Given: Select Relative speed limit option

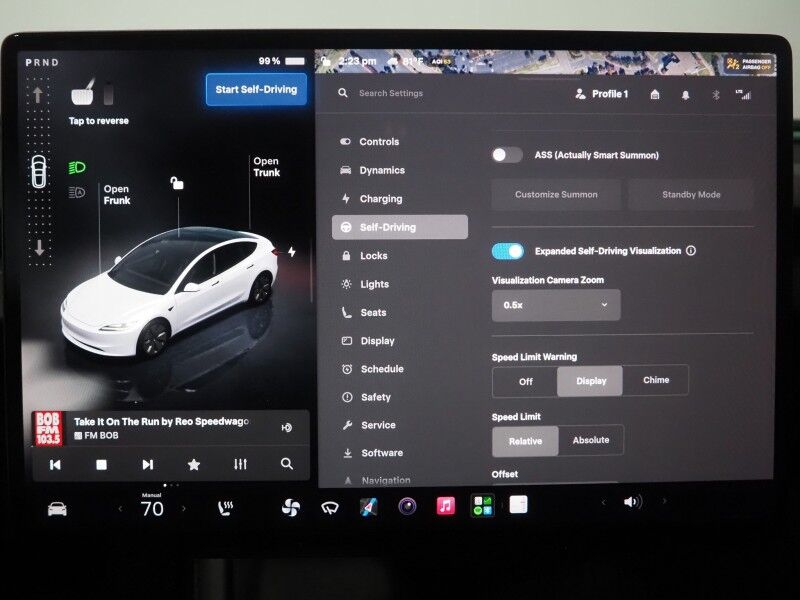Looking at the screenshot, I should coord(526,441).
